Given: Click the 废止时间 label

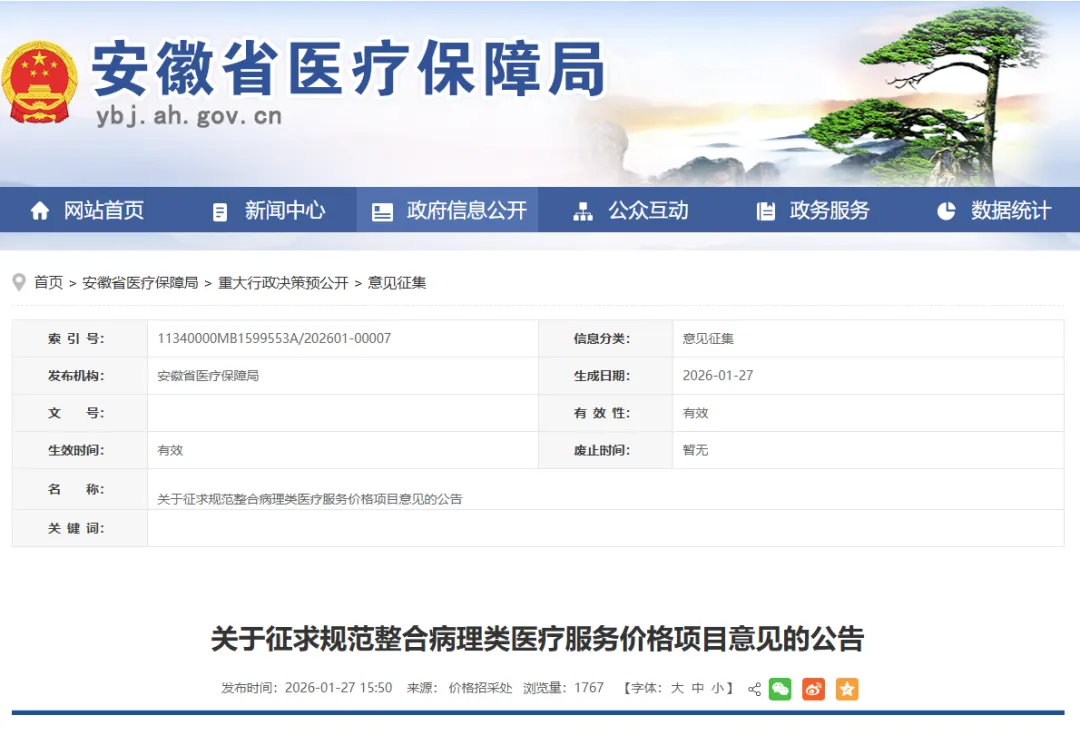Looking at the screenshot, I should tap(602, 450).
